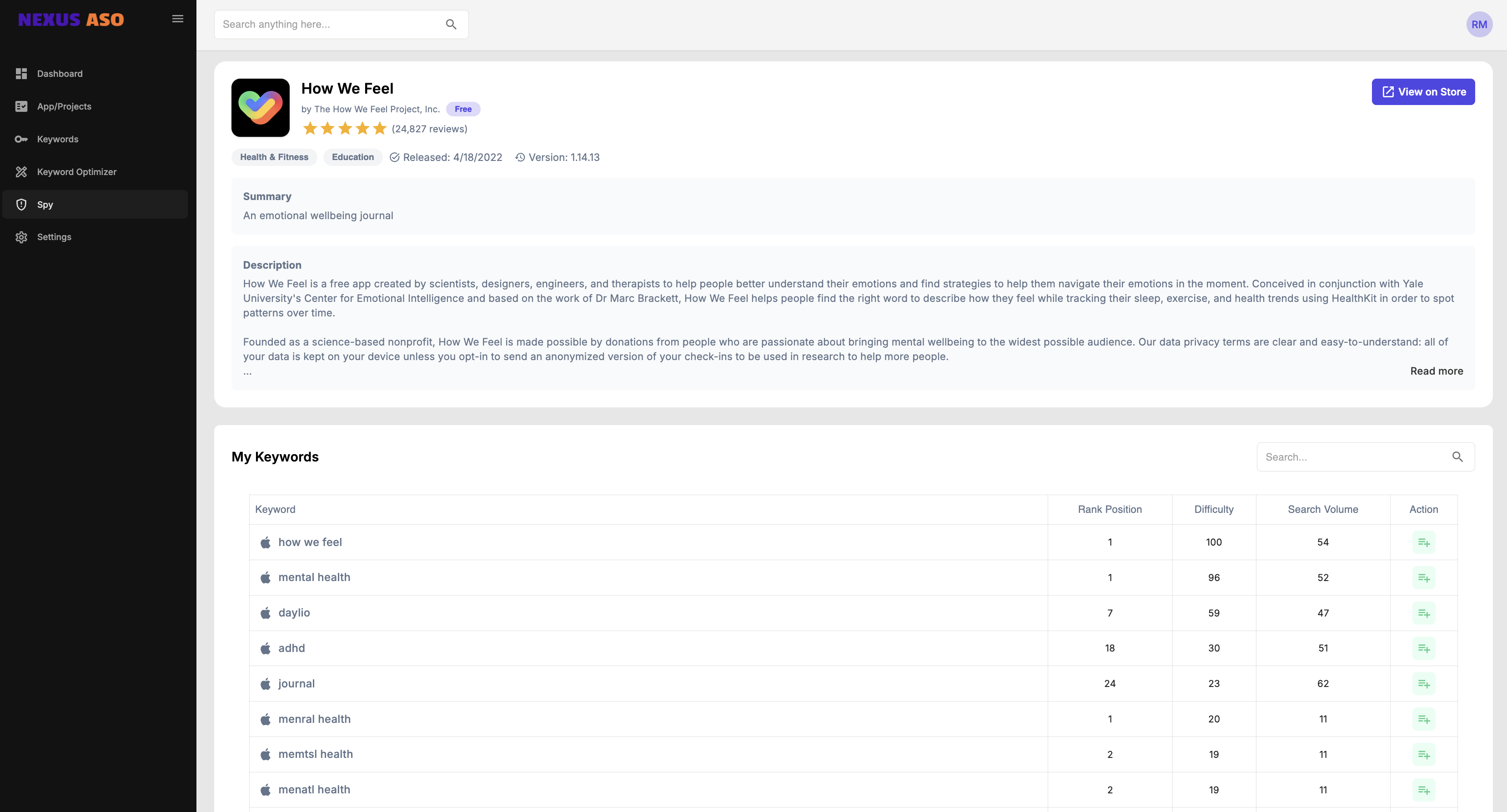The height and width of the screenshot is (812, 1507).
Task: Add 'adhd' keyword via action icon
Action: point(1423,648)
